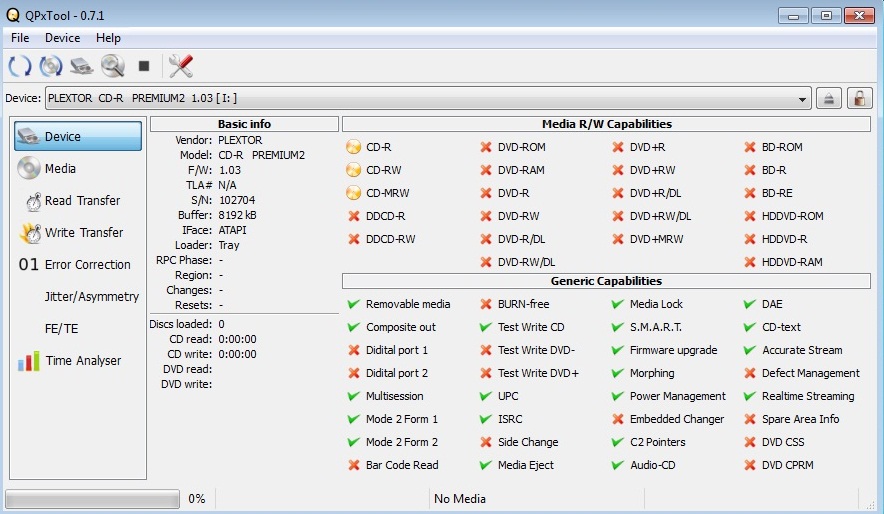Click the Media R/W Capabilities header
The height and width of the screenshot is (514, 884).
pyautogui.click(x=607, y=124)
